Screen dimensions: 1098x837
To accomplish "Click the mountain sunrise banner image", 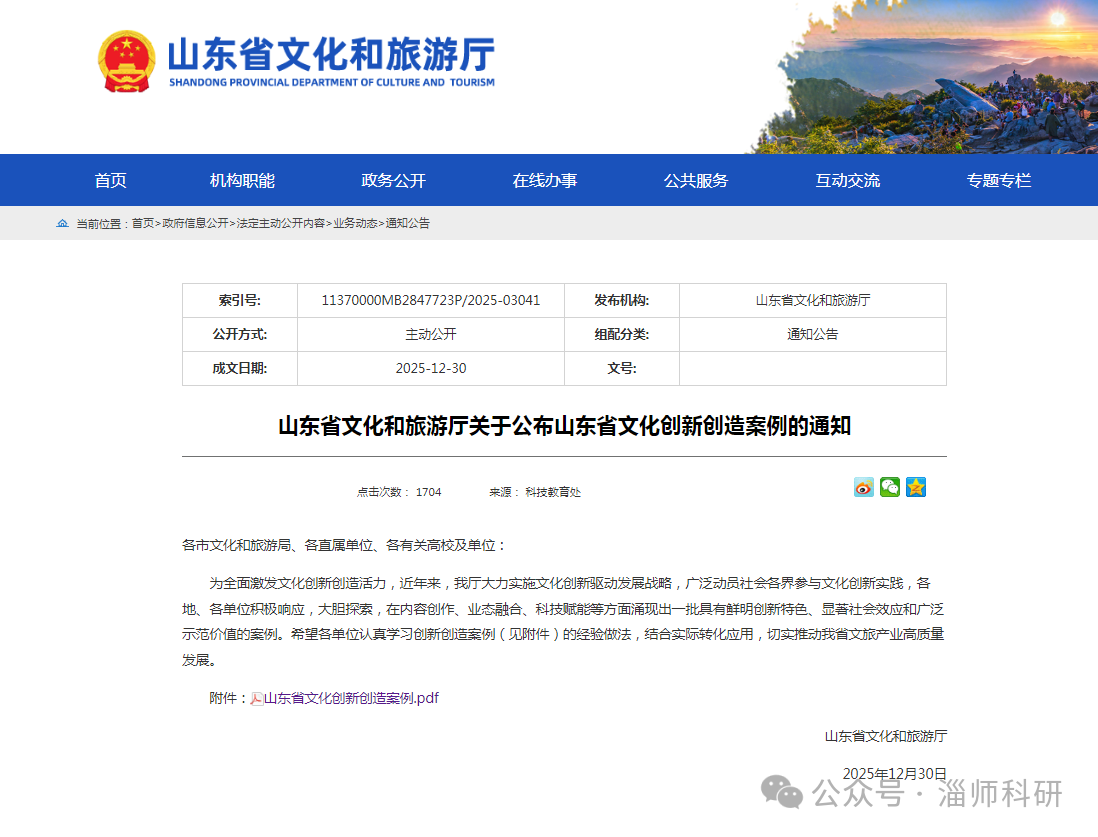I will (x=930, y=80).
